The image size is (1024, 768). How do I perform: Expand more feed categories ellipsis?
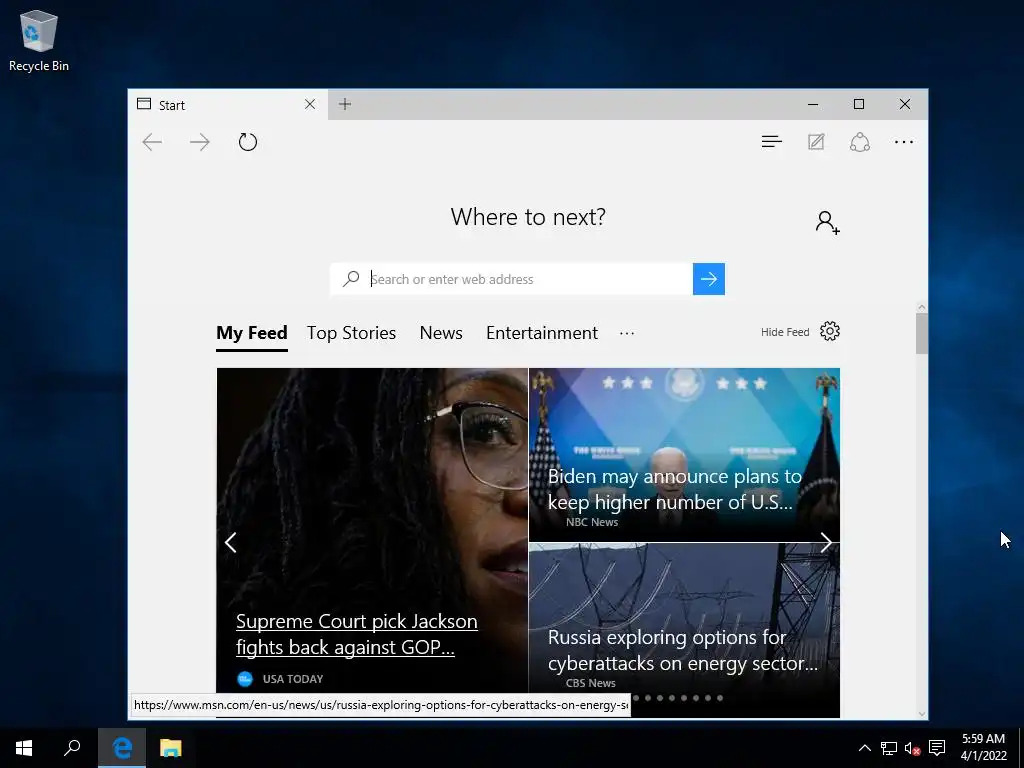tap(627, 333)
